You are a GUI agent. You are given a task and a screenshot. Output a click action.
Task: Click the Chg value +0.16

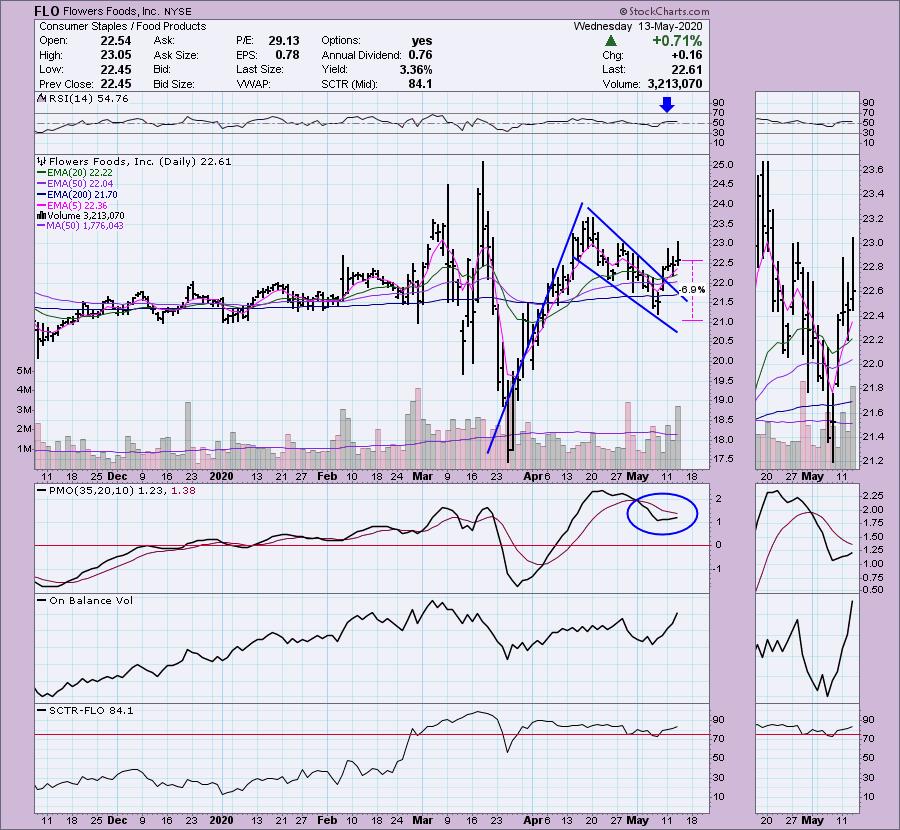point(686,55)
